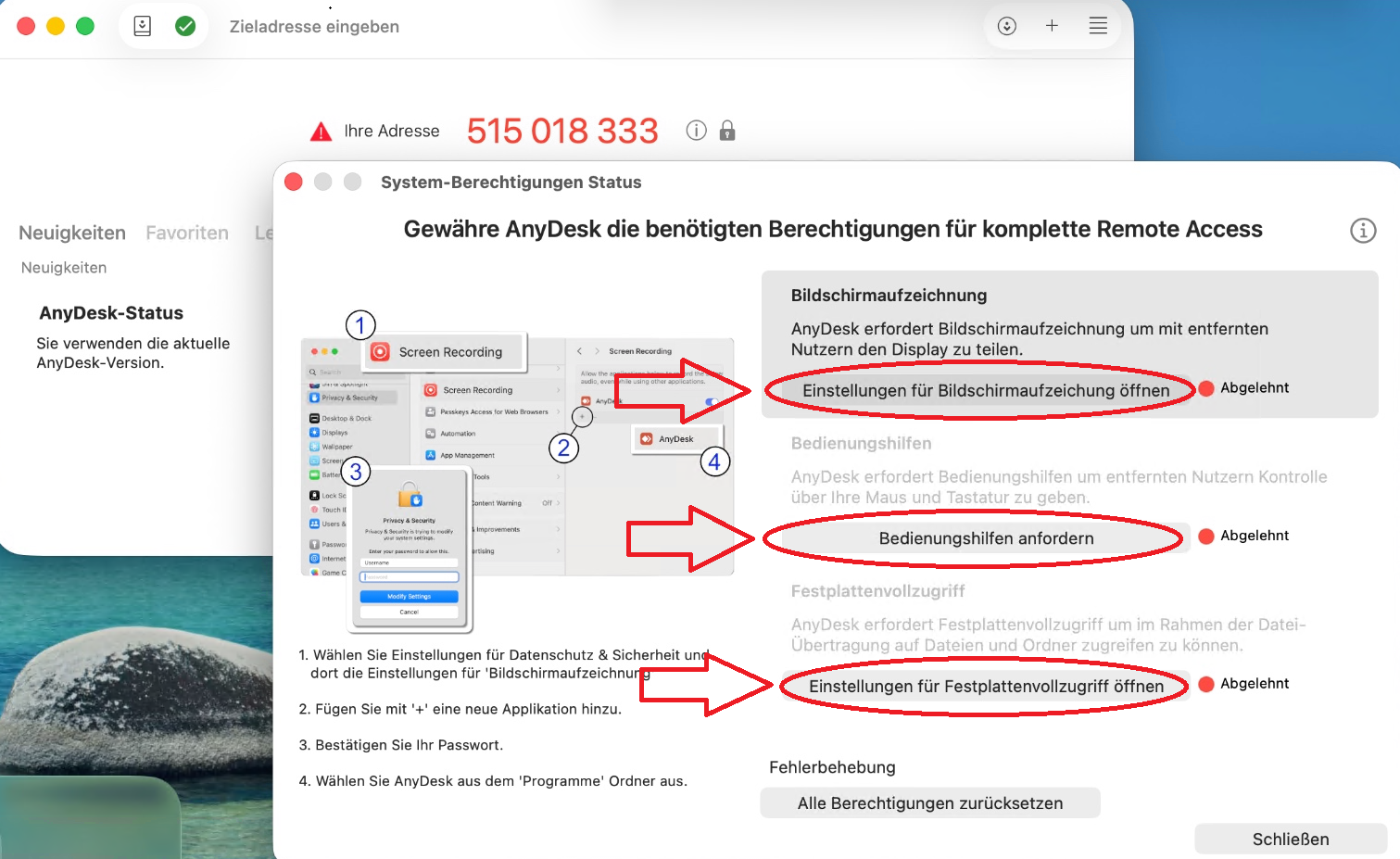Click the address book icon in AnyDesk toolbar
Image resolution: width=1400 pixels, height=859 pixels.
tap(143, 26)
